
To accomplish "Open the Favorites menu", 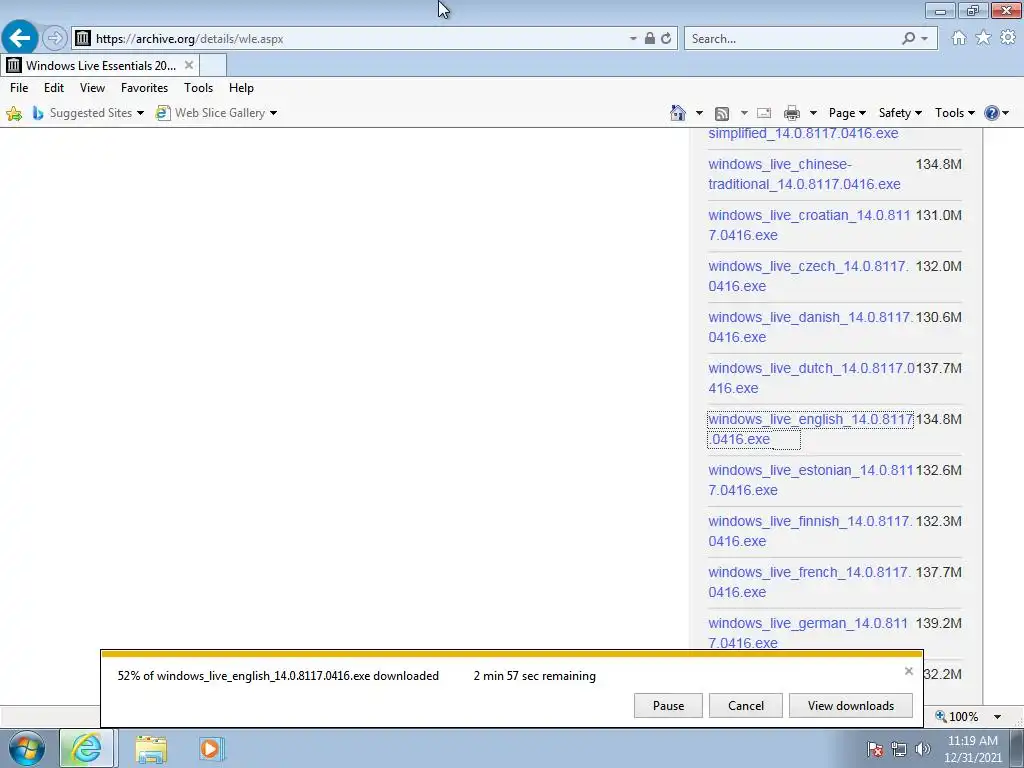I will tap(144, 88).
